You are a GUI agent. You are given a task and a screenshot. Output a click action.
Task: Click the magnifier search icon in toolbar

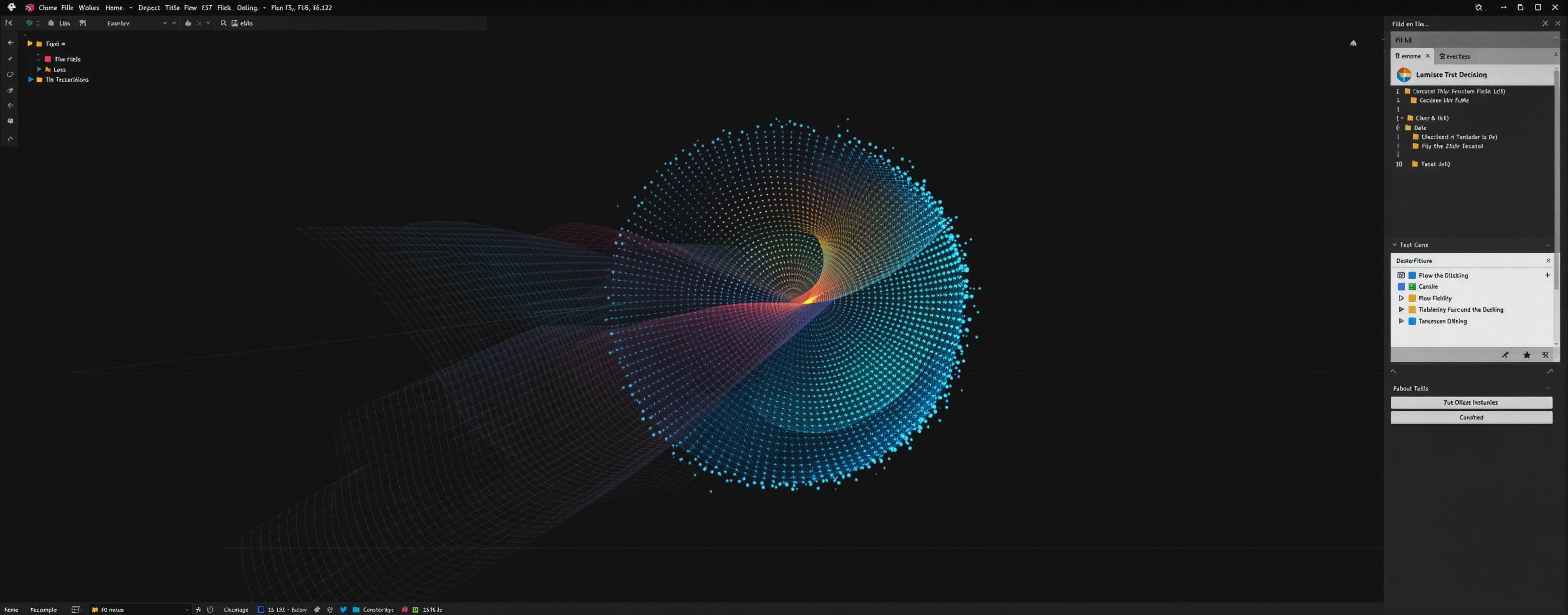(223, 23)
